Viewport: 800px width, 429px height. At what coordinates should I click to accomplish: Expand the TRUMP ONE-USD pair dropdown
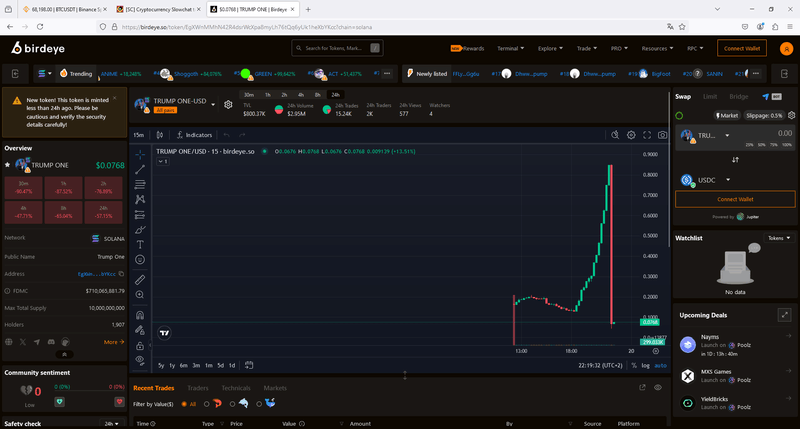[x=213, y=105]
